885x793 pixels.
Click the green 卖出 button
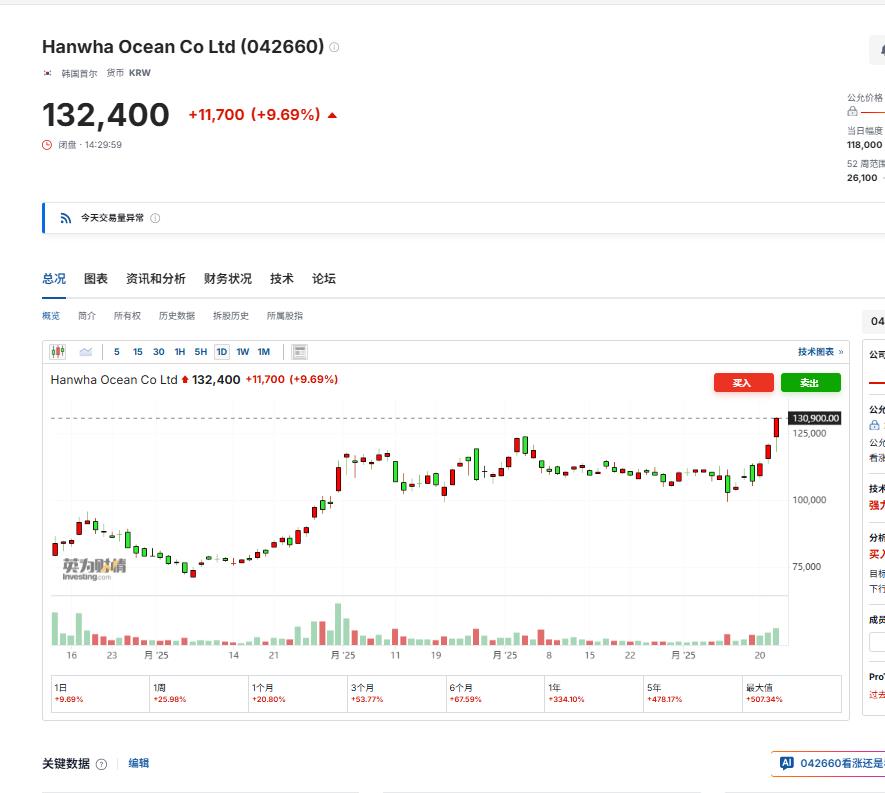click(810, 383)
